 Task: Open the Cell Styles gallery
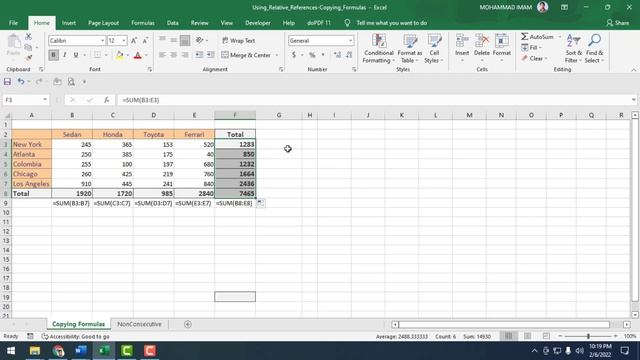434,49
